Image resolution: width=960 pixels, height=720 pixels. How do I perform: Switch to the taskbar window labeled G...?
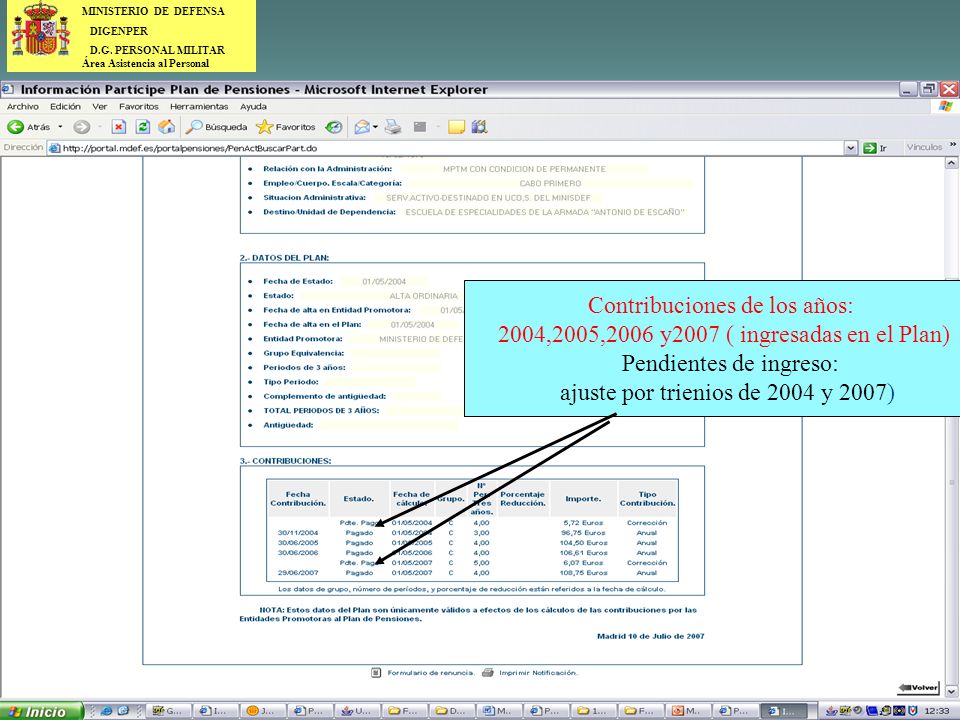168,711
